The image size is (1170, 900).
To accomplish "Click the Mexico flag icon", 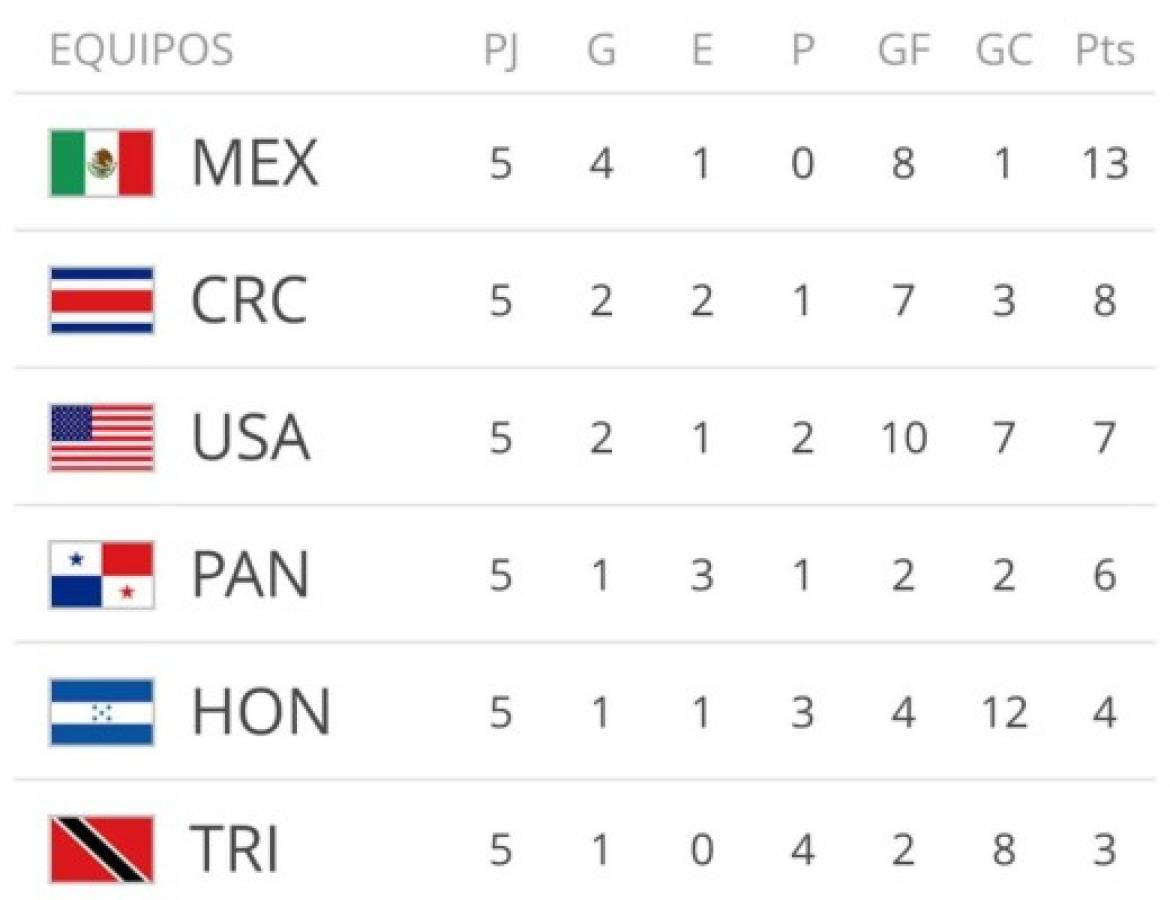I will pos(102,163).
